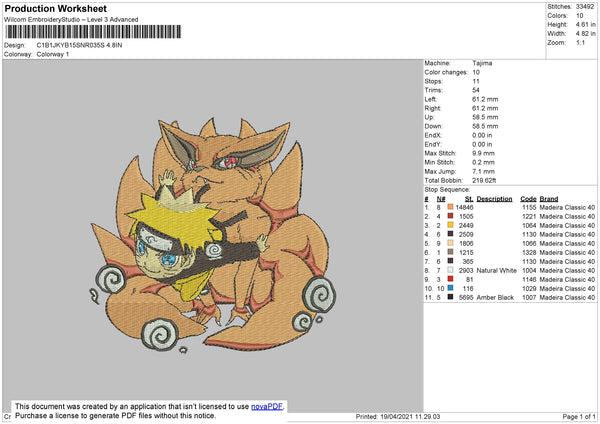Select 'Natural White' description text
The image size is (600, 424).
tap(497, 271)
